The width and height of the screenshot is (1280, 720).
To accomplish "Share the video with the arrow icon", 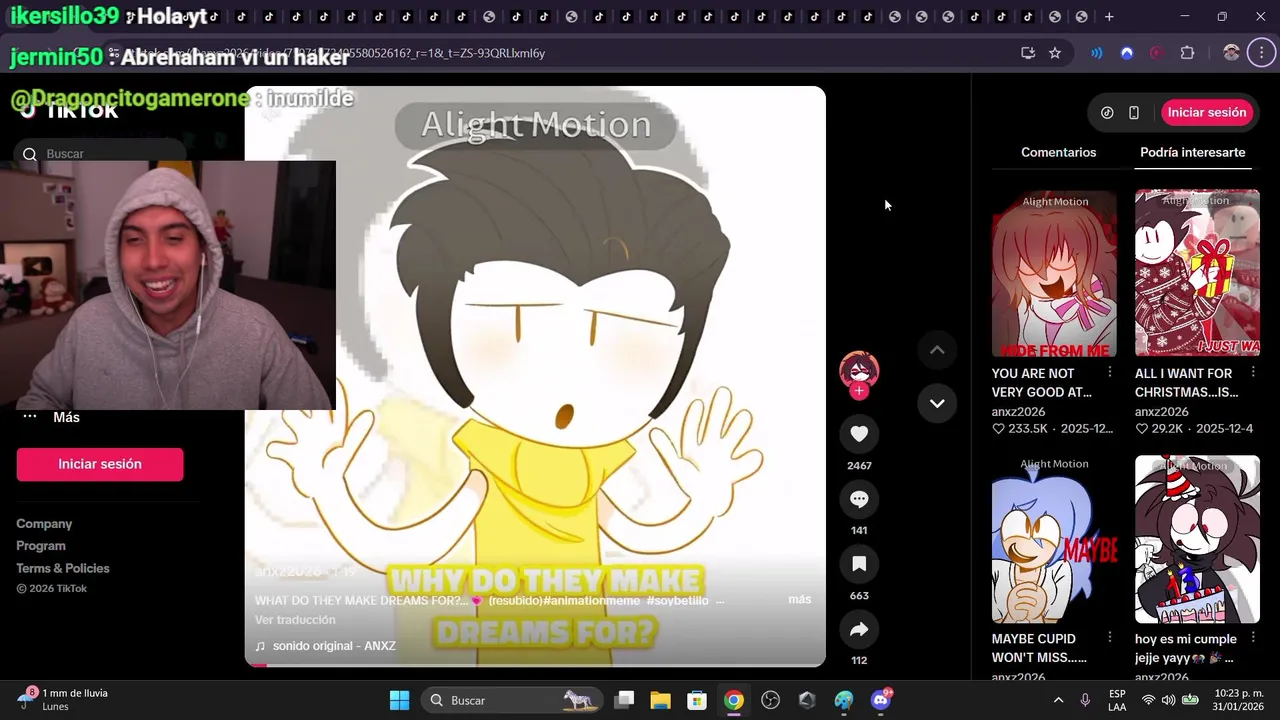I will (x=859, y=629).
